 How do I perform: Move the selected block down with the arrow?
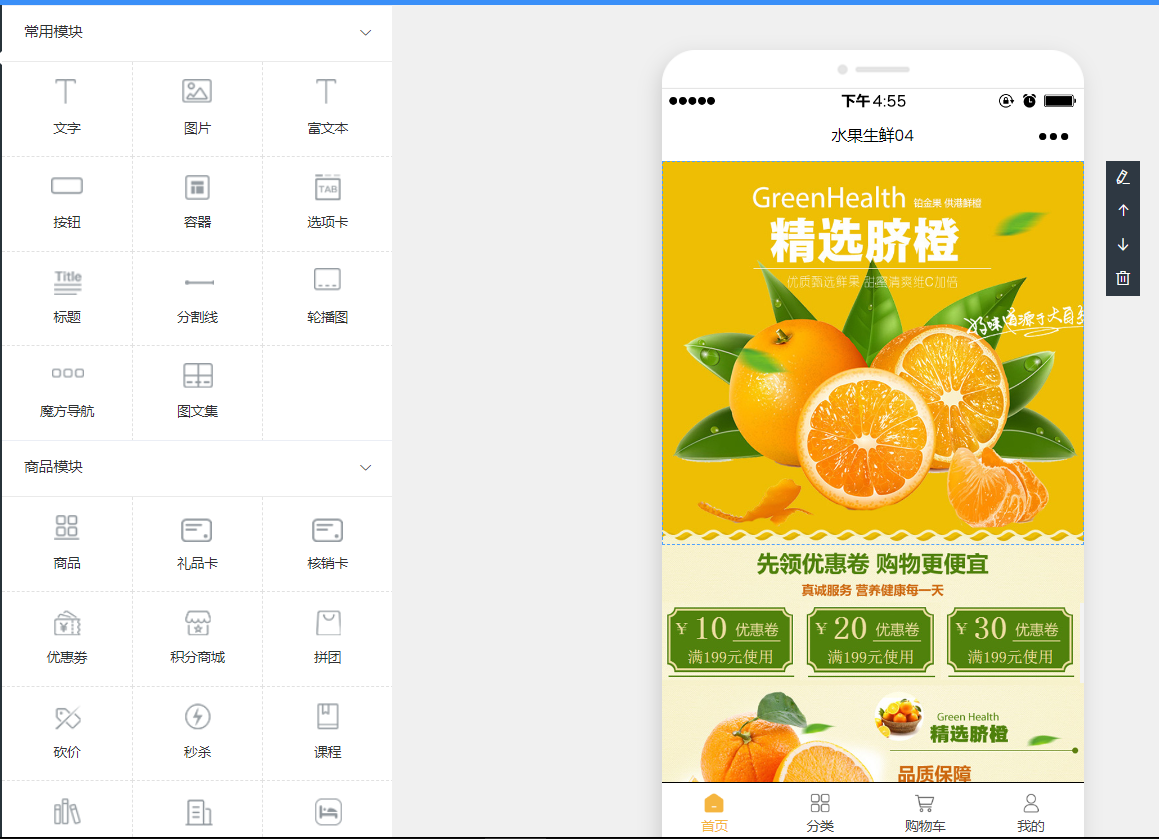[x=1122, y=244]
